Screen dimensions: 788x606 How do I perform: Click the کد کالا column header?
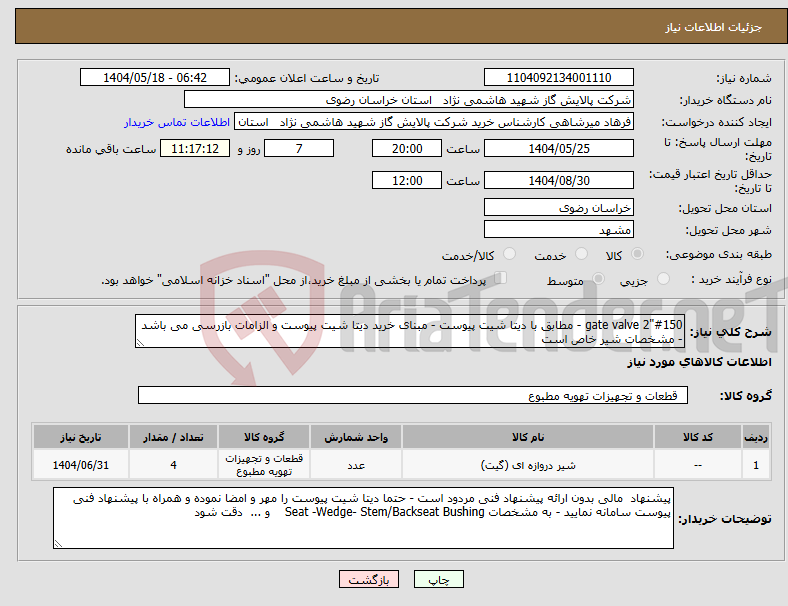(x=698, y=437)
